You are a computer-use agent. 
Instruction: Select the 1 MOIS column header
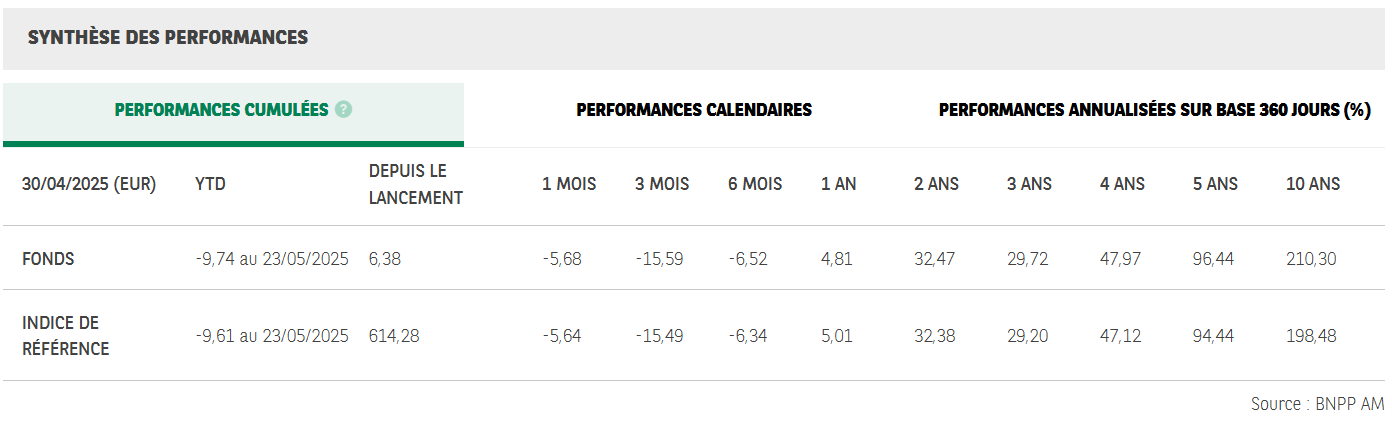pos(569,184)
